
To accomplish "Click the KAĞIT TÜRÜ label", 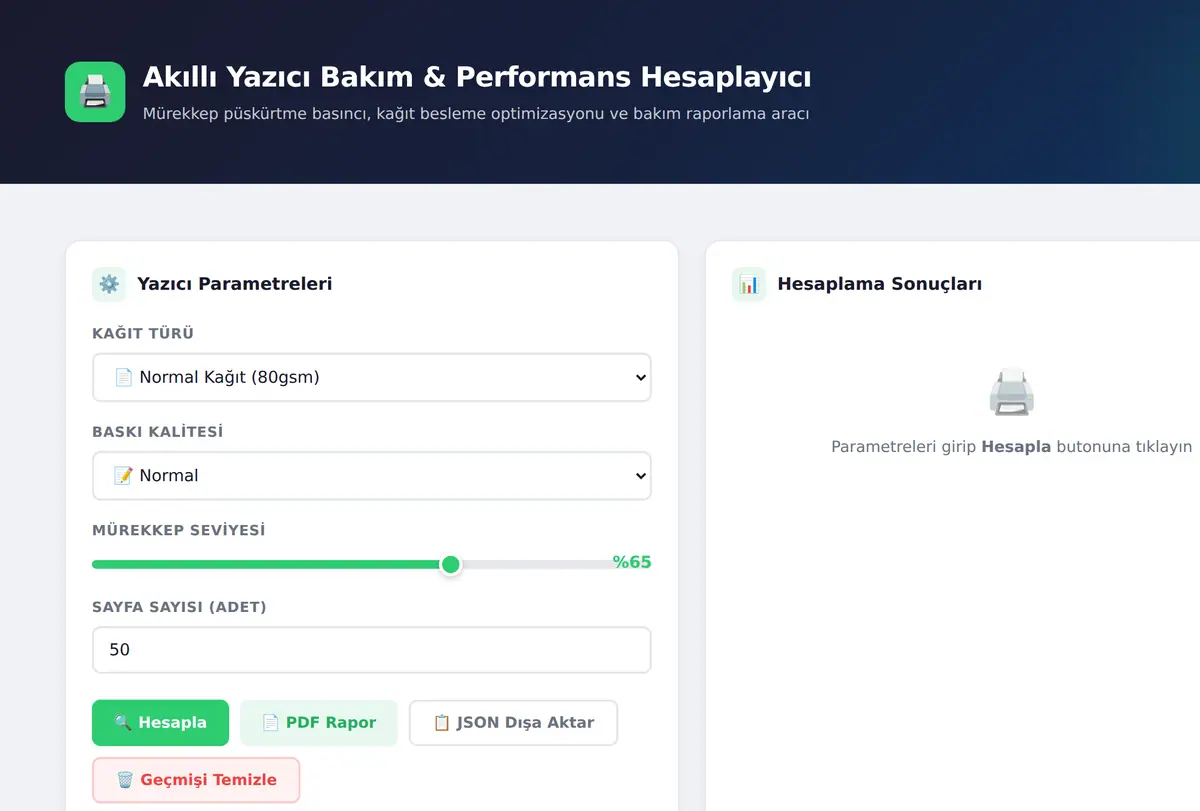I will click(x=143, y=333).
